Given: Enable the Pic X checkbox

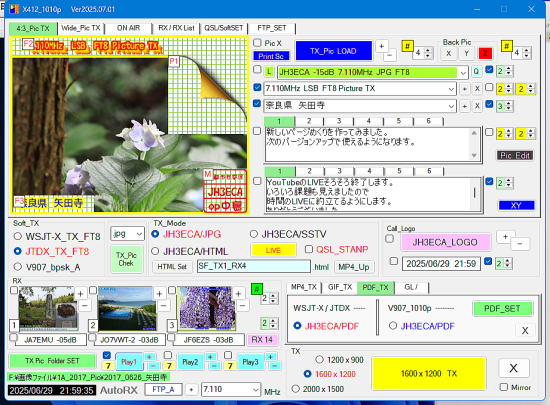Looking at the screenshot, I should (x=257, y=43).
